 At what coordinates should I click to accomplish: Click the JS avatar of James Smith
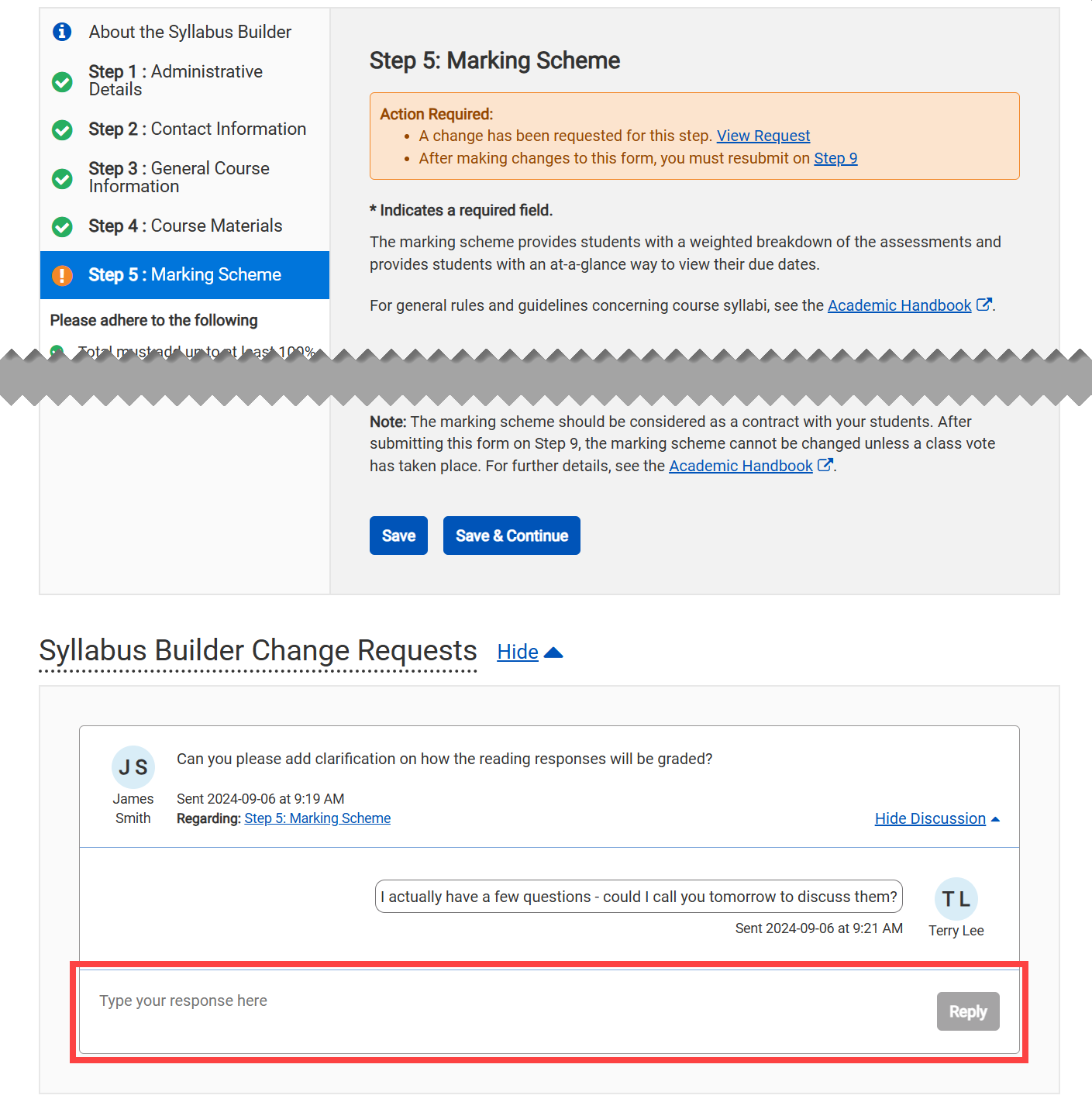coord(133,767)
